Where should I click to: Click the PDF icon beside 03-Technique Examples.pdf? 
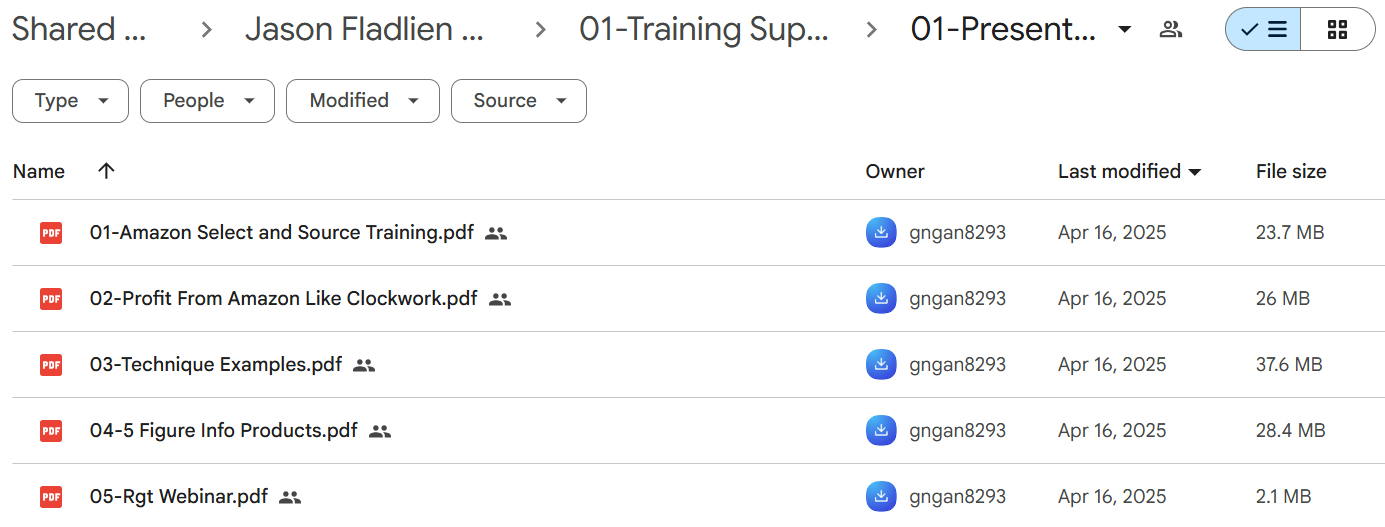click(x=51, y=365)
